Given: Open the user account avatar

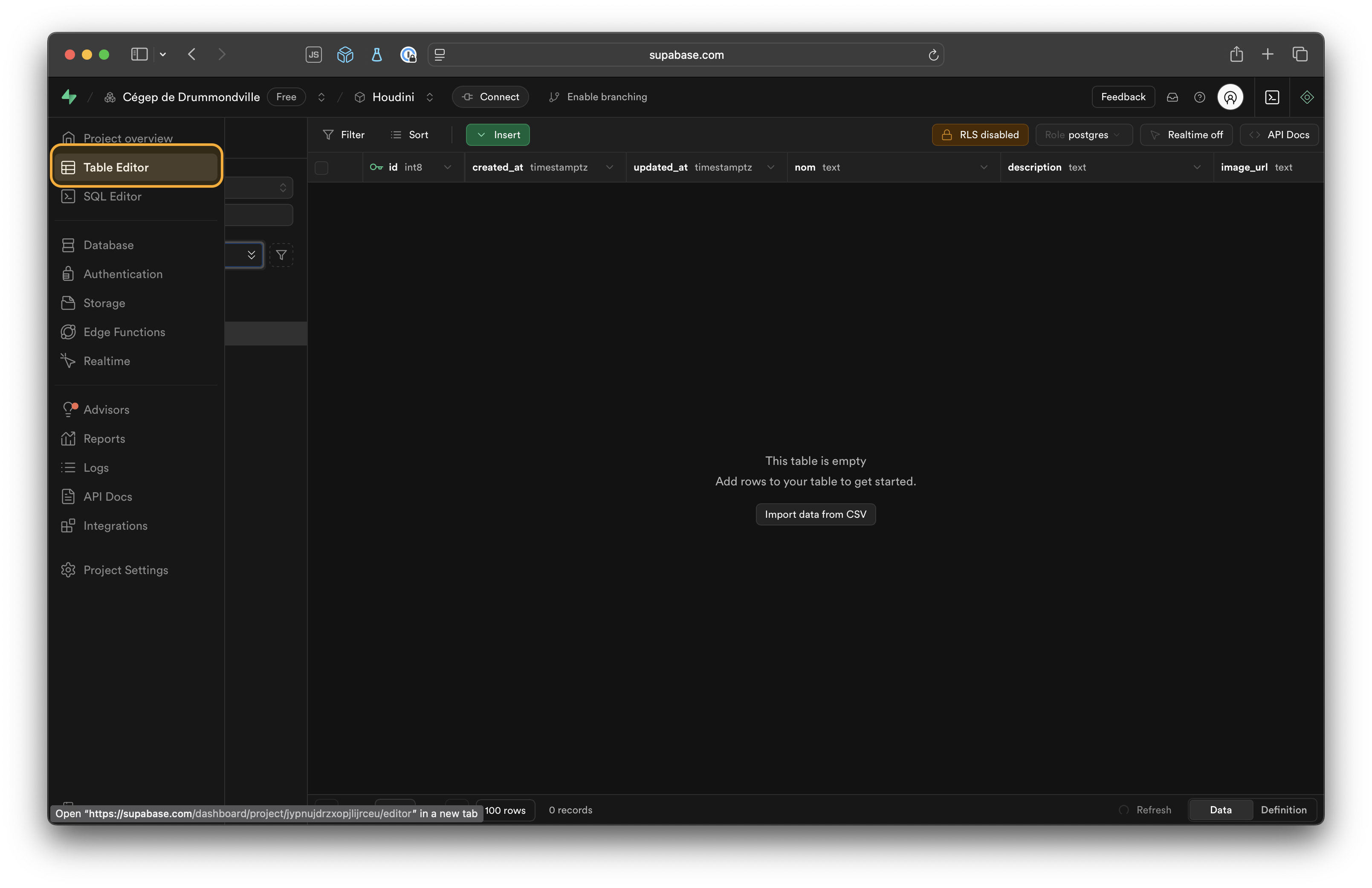Looking at the screenshot, I should (x=1230, y=97).
